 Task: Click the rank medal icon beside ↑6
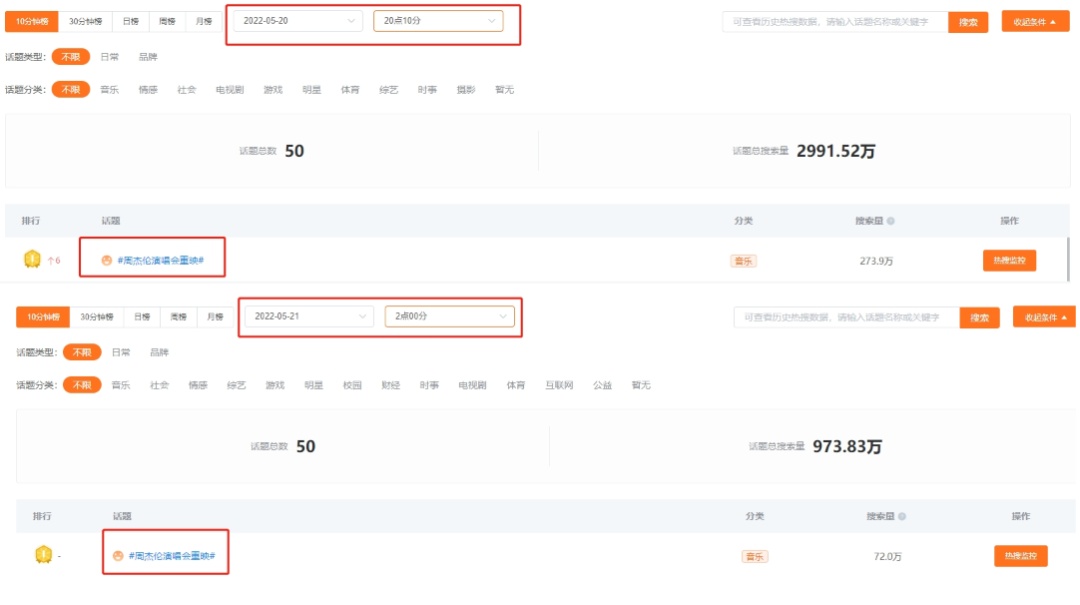pos(32,260)
